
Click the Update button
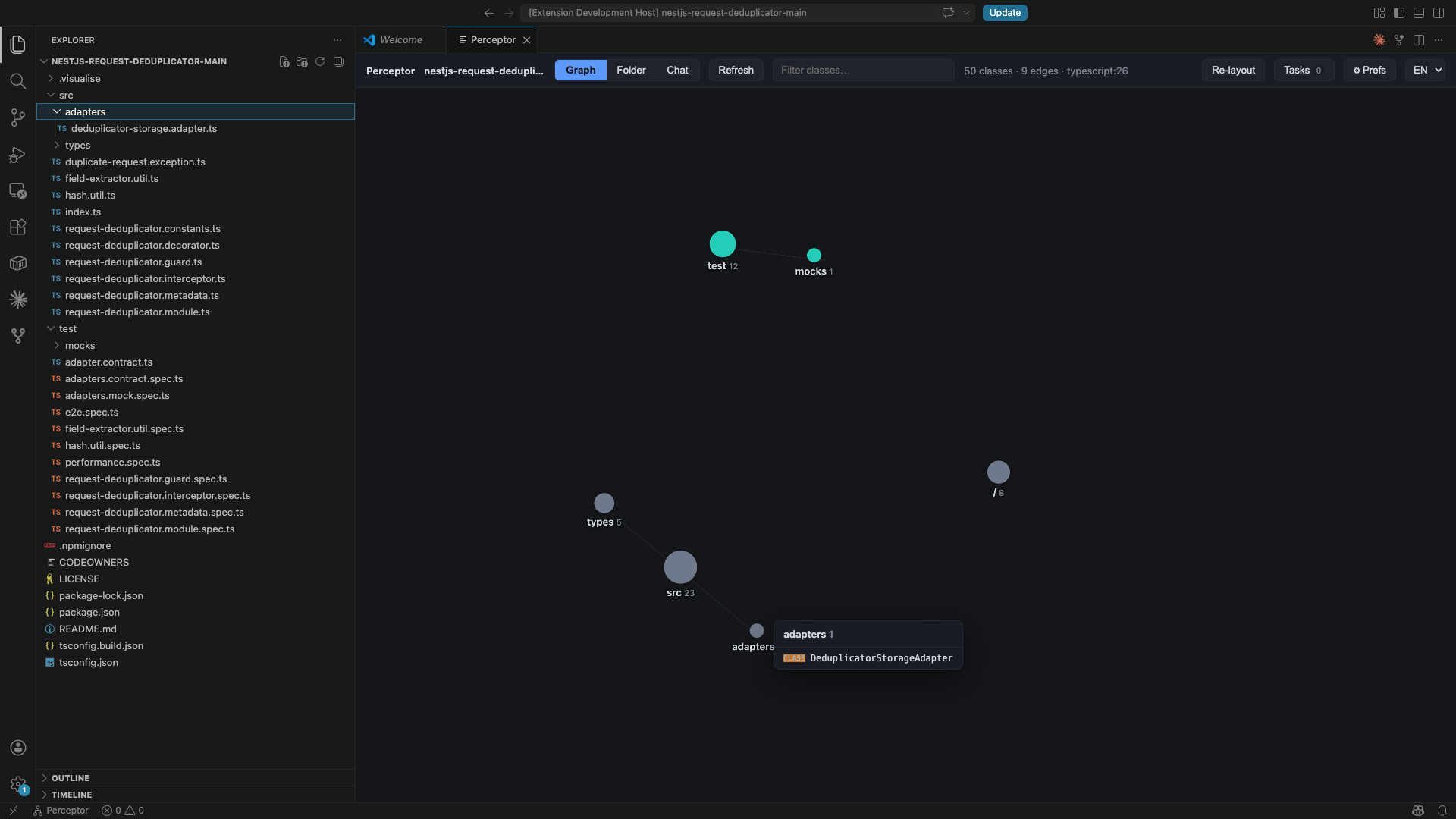tap(1005, 13)
